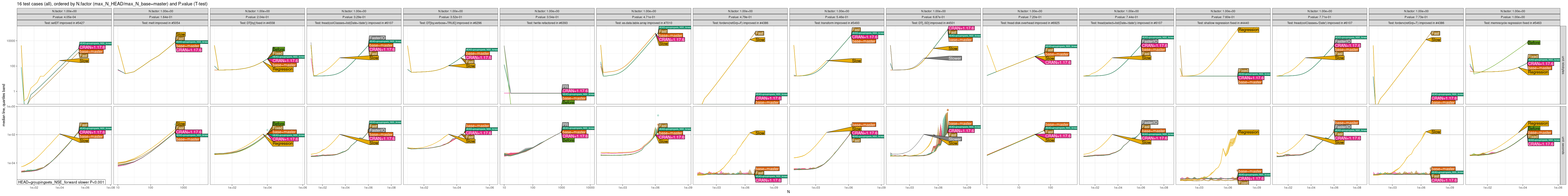This screenshot has height=196, width=1568.
Task: Click the 'P.value: 4.05e-04' header strip
Action: [x=64, y=17]
